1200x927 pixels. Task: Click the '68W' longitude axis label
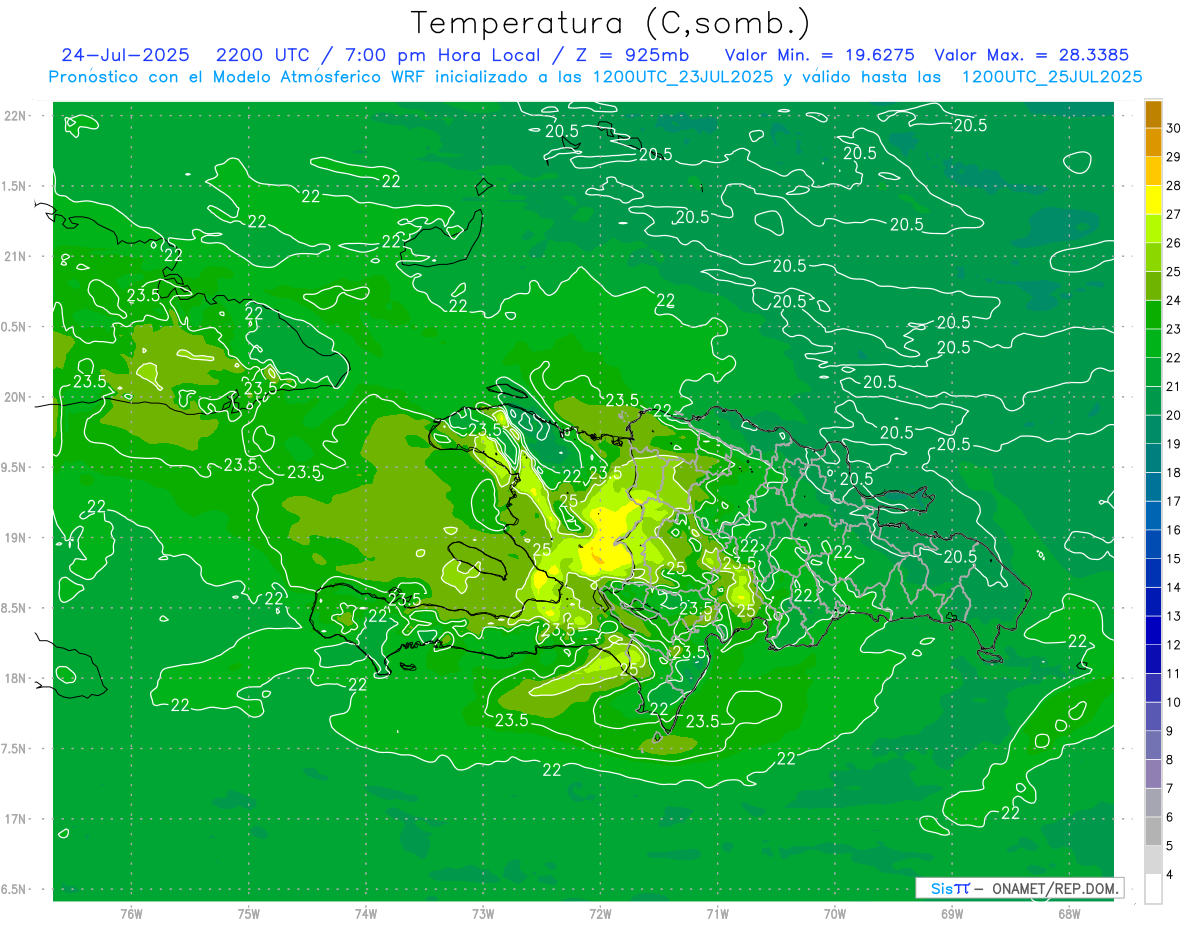point(1068,913)
